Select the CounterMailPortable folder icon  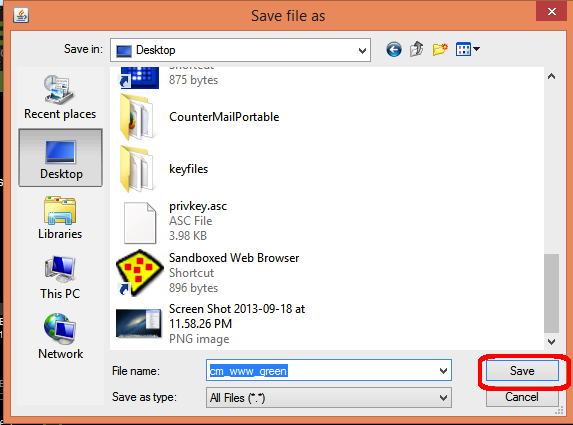137,117
